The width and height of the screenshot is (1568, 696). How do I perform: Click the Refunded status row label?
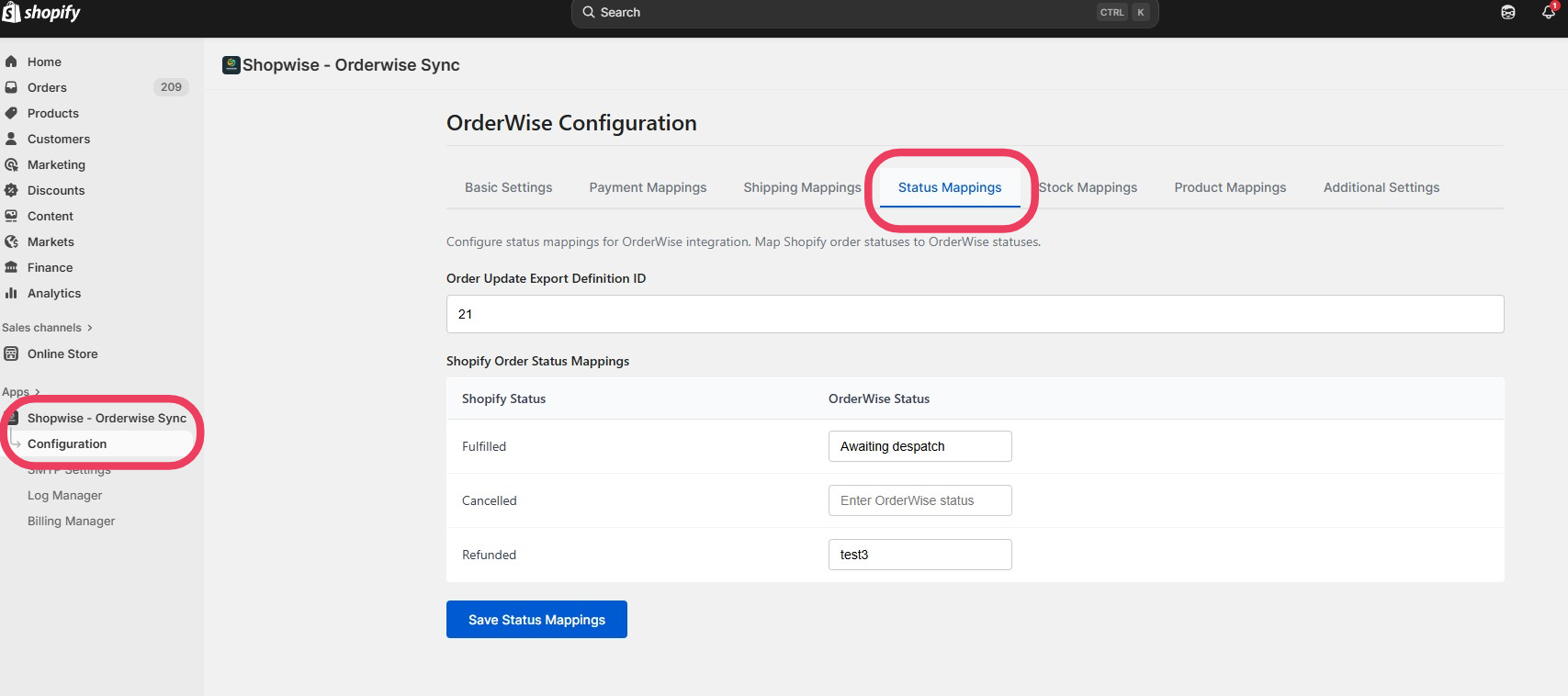[489, 555]
